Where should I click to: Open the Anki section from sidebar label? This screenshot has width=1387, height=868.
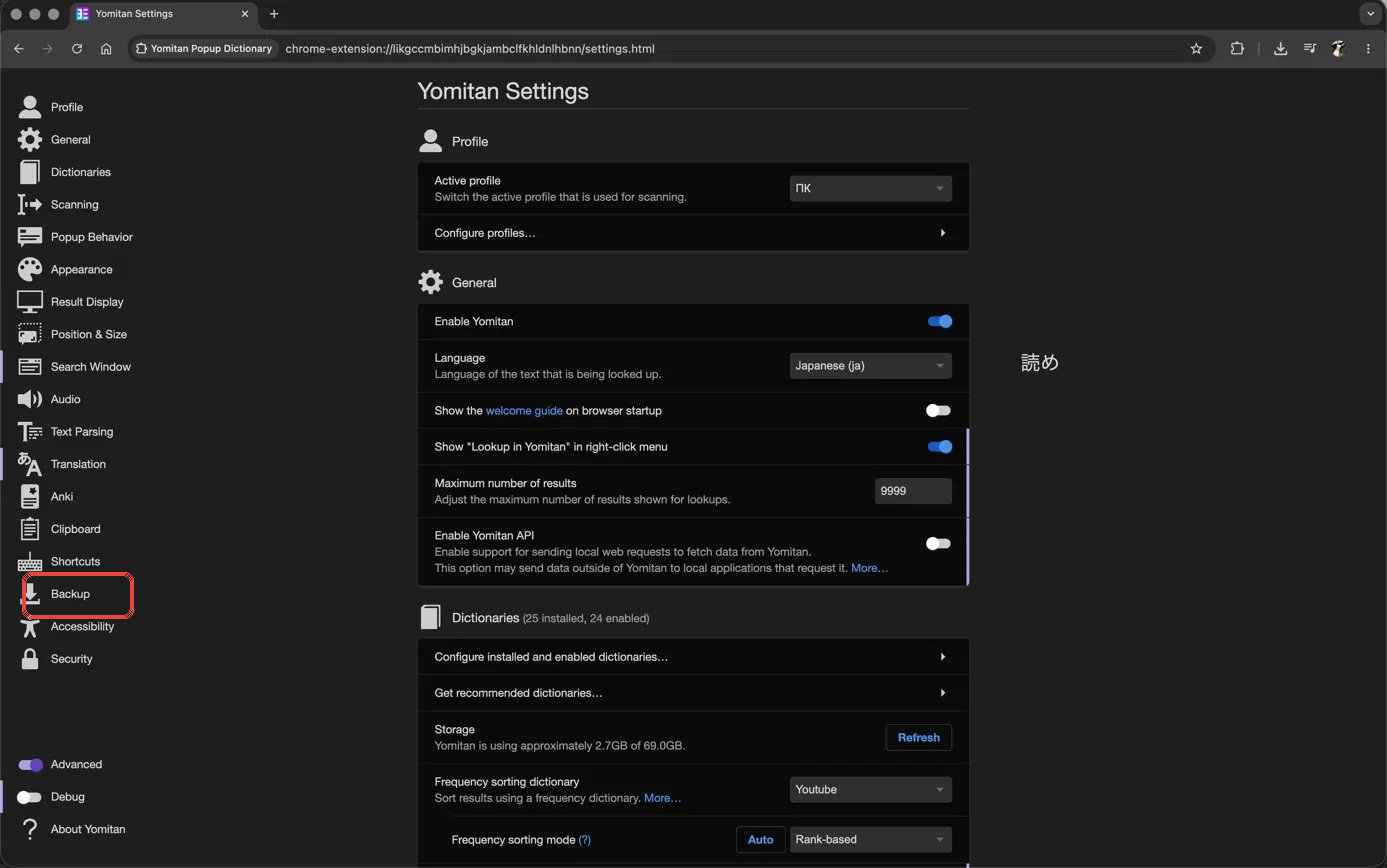[62, 496]
